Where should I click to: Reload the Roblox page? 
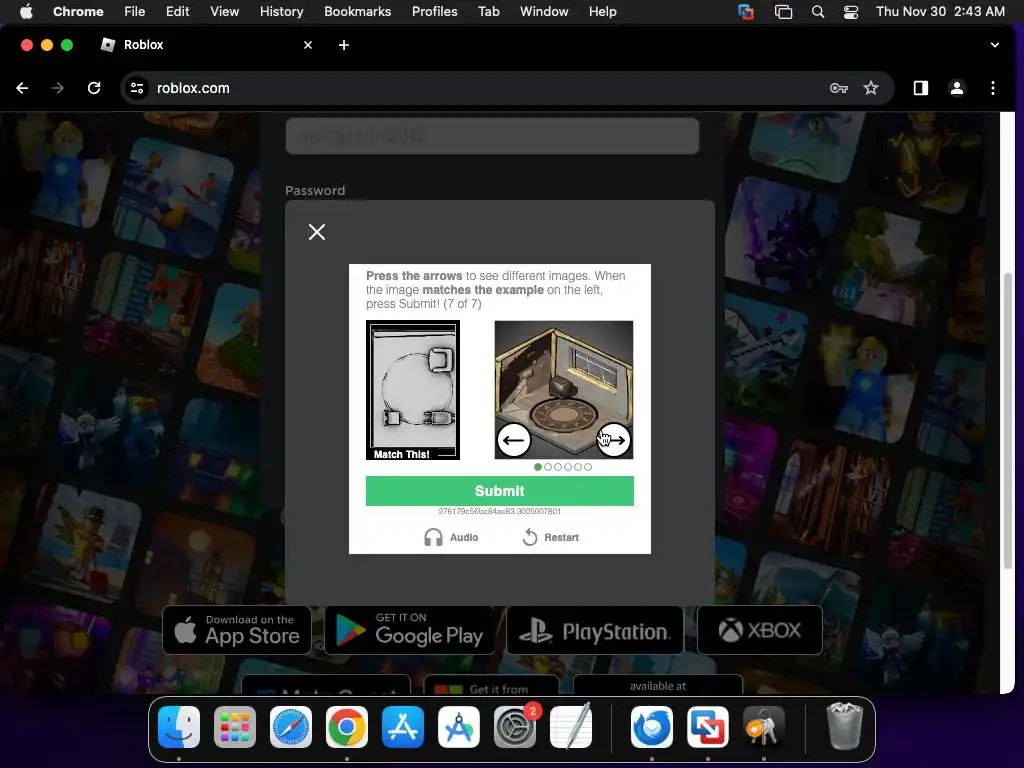click(x=94, y=88)
